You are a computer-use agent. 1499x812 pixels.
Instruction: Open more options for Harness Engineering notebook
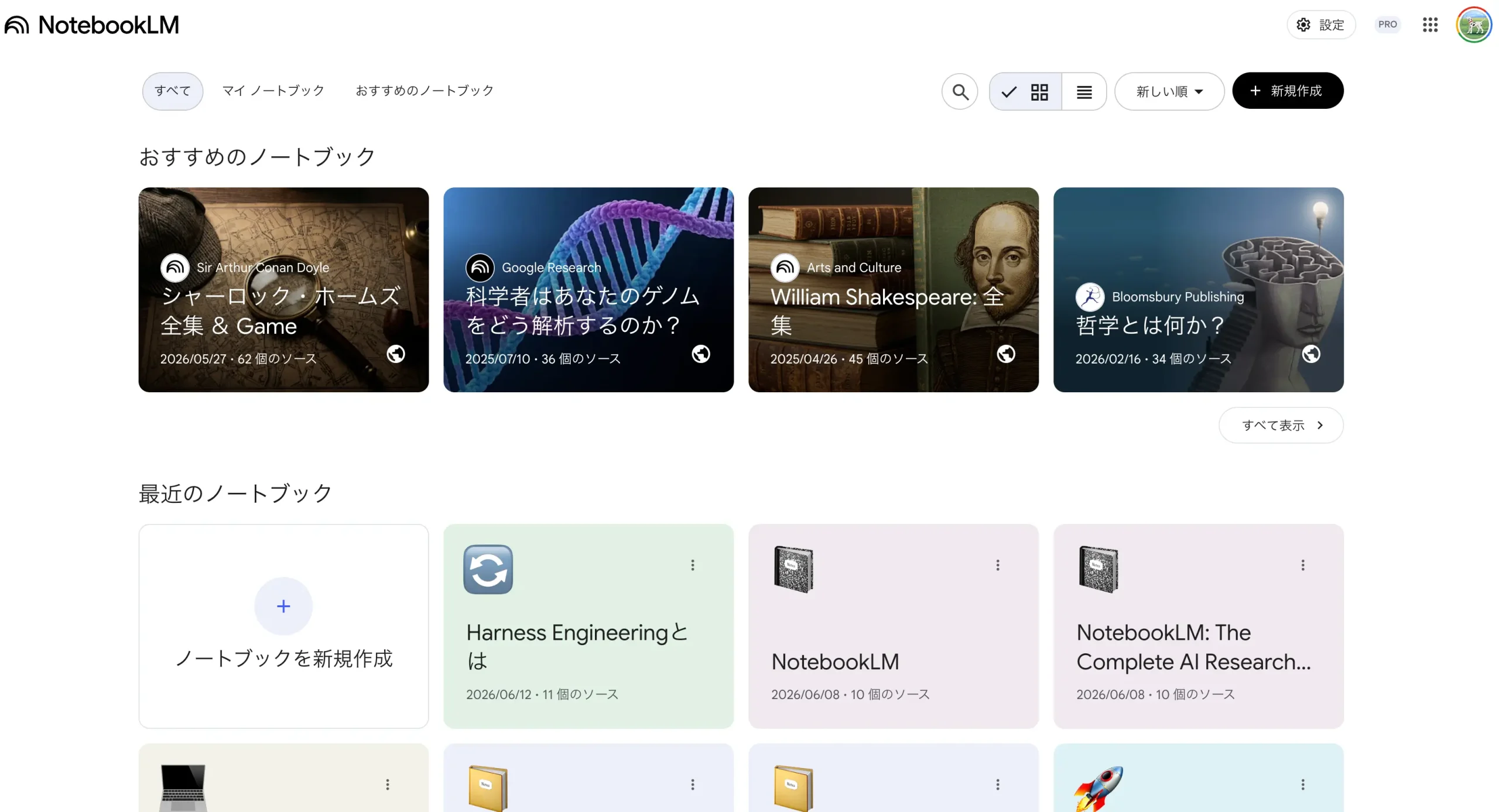(x=692, y=565)
